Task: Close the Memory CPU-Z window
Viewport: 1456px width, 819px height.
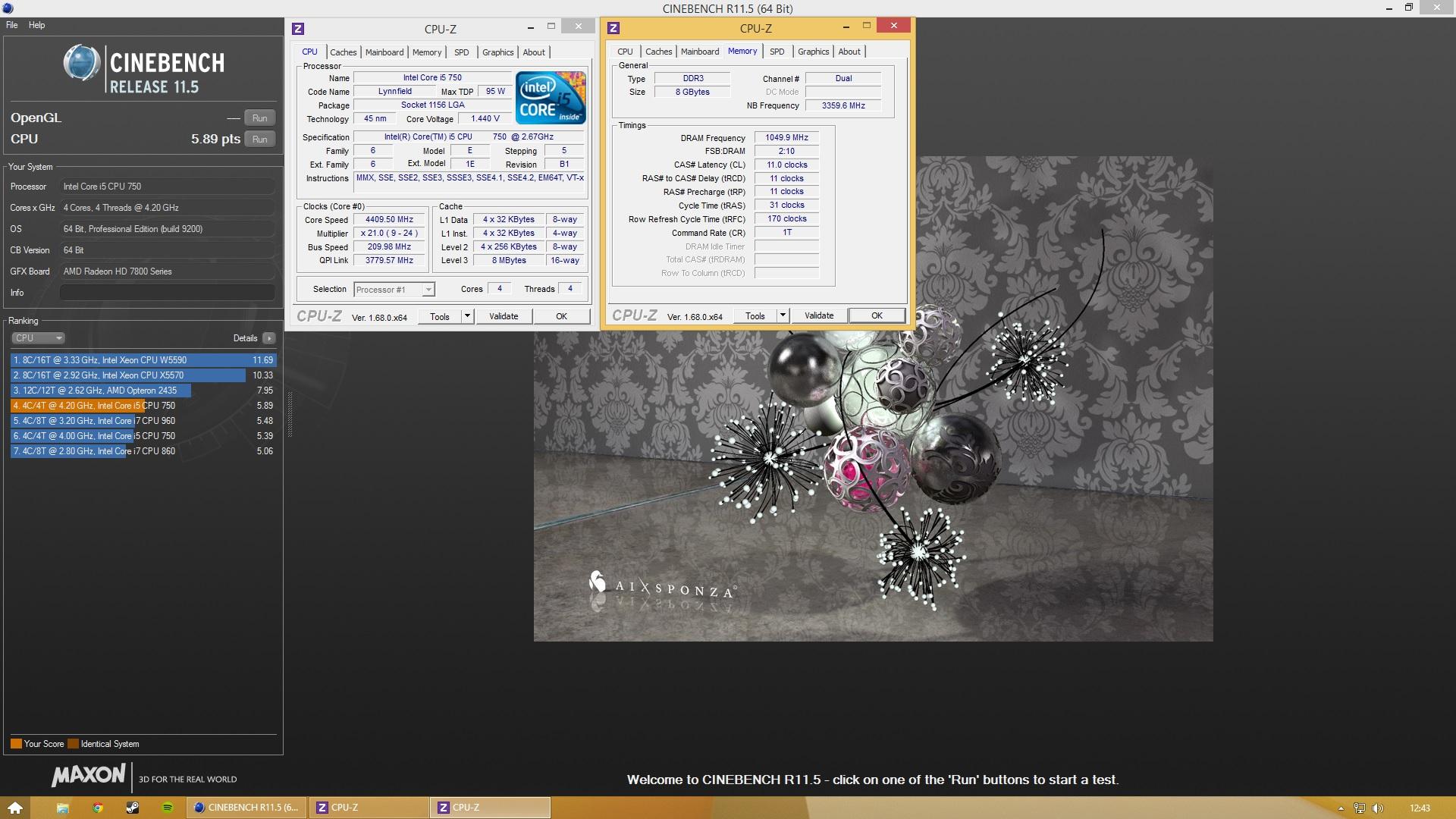Action: (x=894, y=26)
